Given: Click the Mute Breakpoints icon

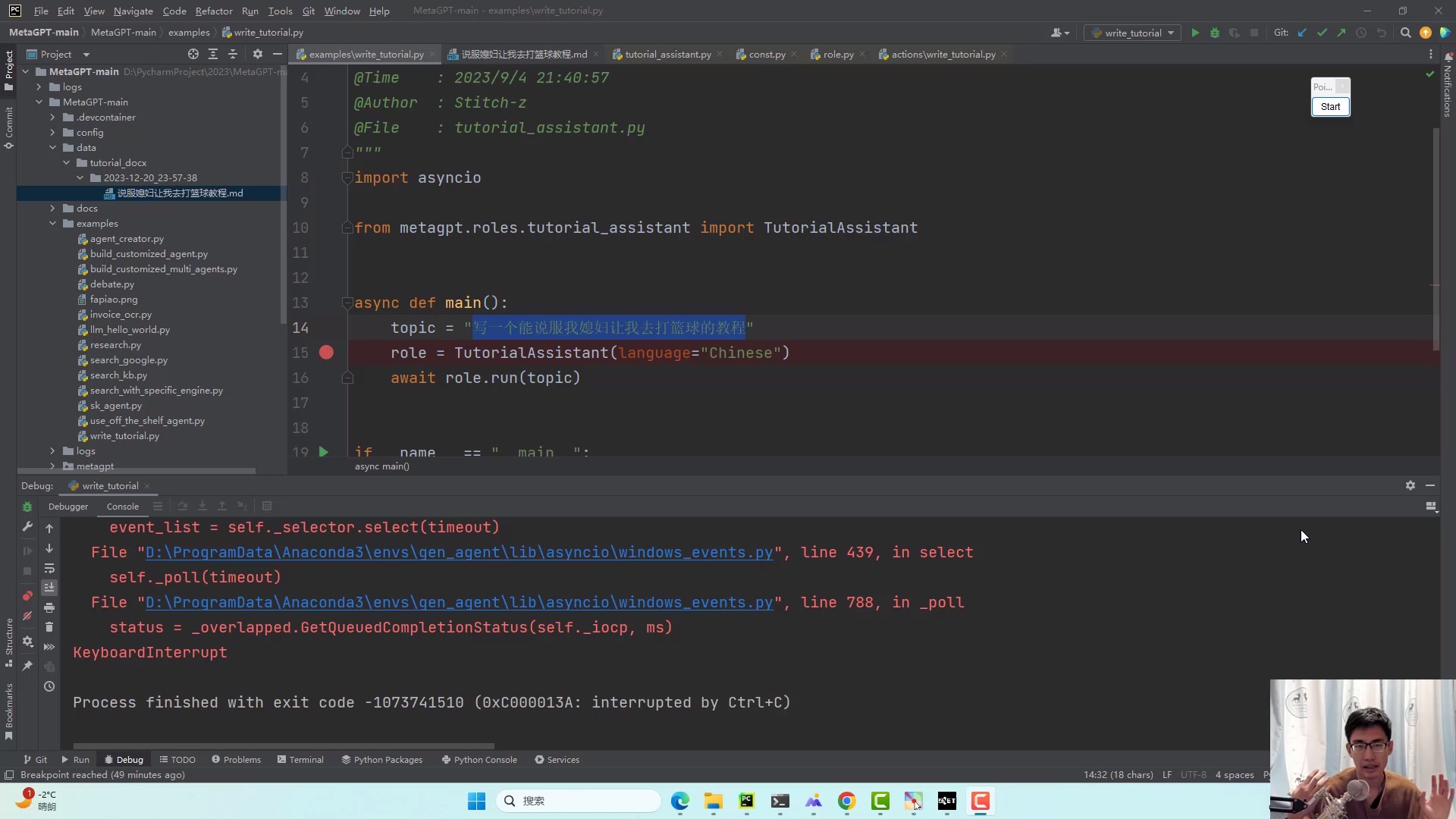Looking at the screenshot, I should point(27,616).
